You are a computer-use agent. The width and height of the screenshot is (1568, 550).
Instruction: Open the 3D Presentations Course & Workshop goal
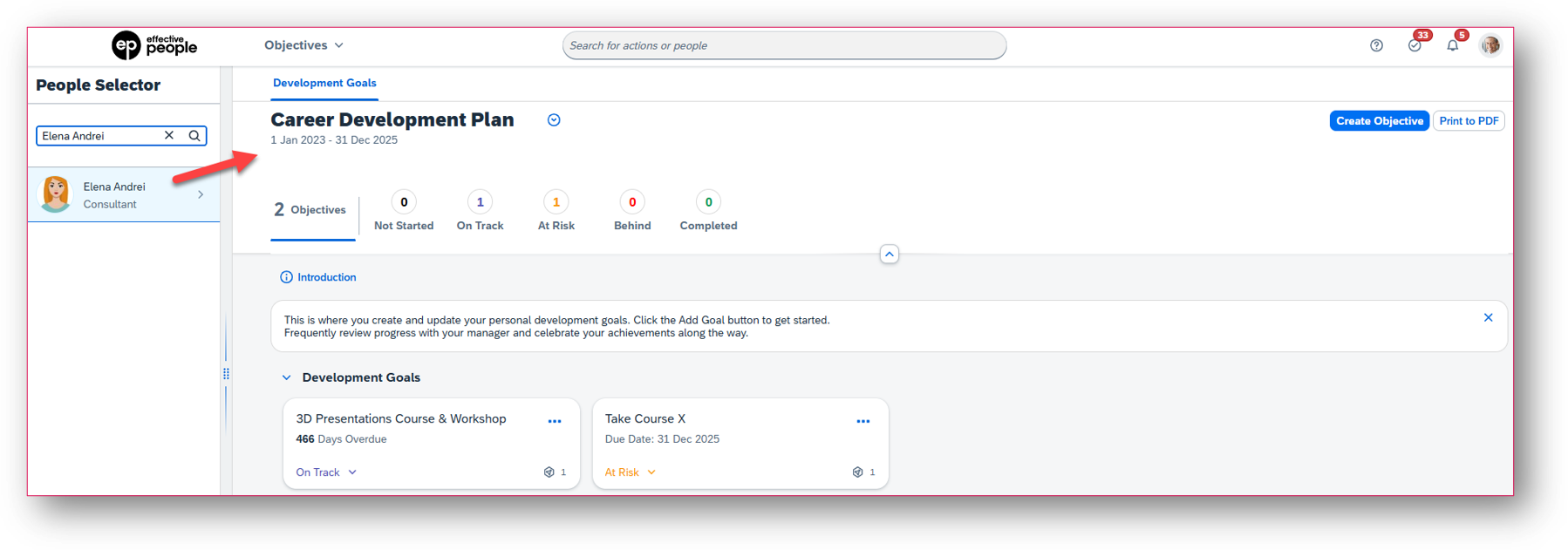pyautogui.click(x=401, y=419)
